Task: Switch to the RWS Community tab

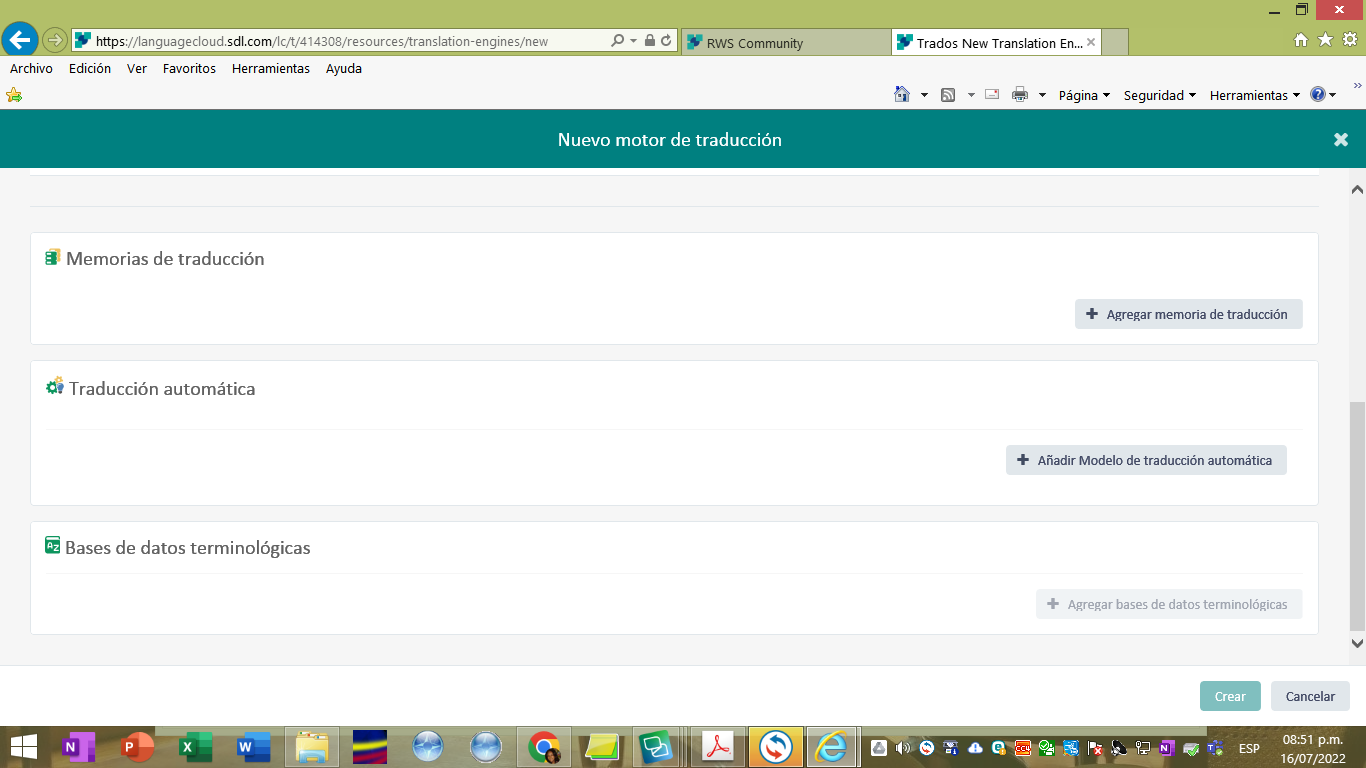Action: point(755,43)
